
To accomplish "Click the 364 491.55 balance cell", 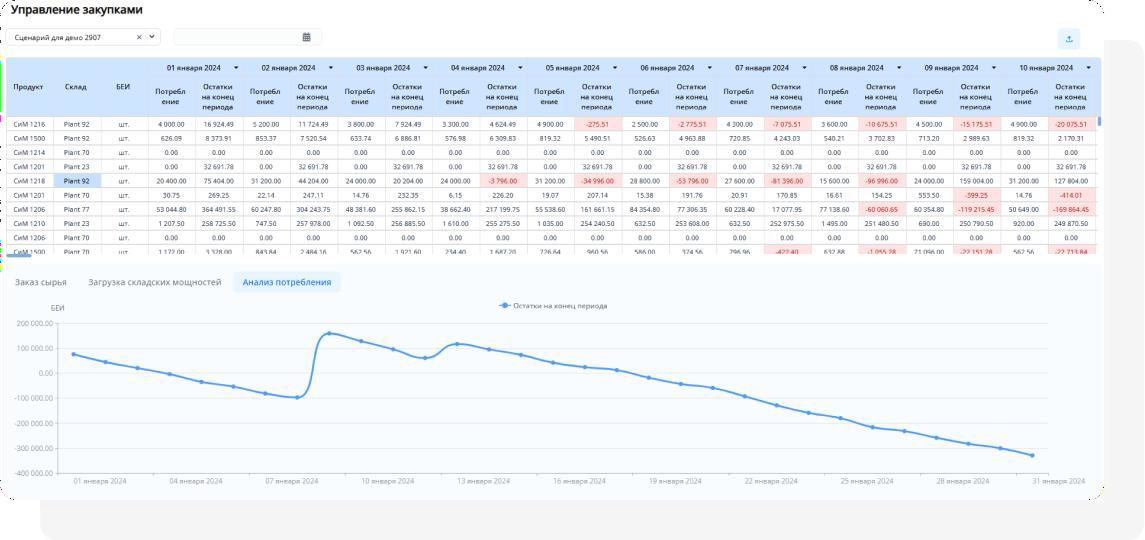I will click(218, 209).
